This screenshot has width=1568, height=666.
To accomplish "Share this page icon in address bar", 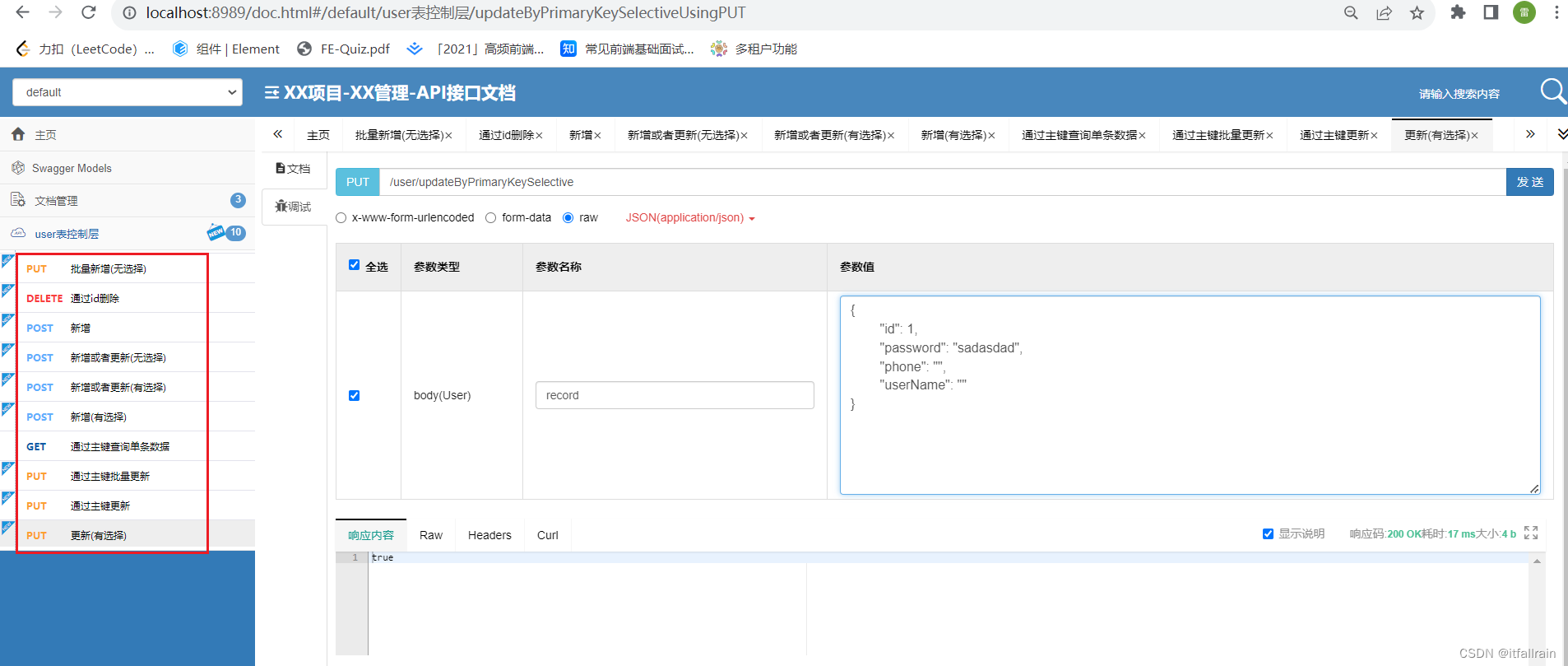I will pos(1385,13).
